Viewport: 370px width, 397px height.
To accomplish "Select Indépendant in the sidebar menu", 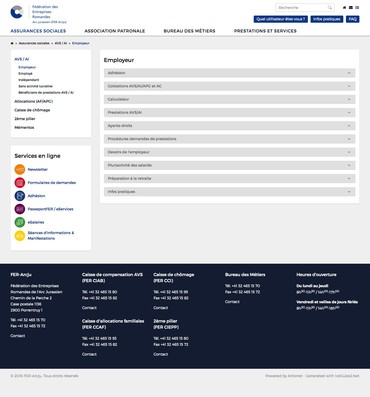I will [x=29, y=80].
